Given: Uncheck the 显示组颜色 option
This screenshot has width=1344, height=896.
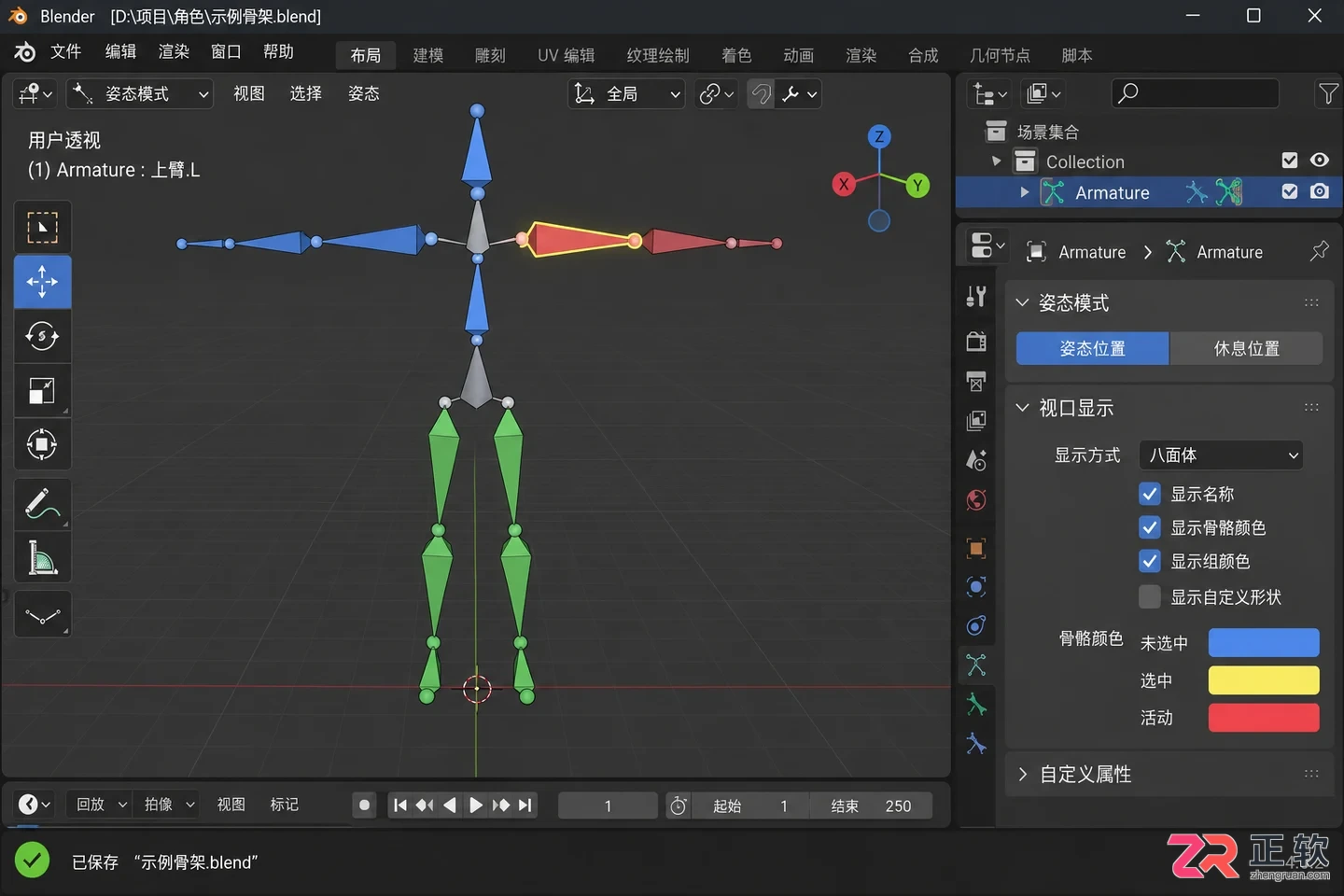Looking at the screenshot, I should [1150, 561].
